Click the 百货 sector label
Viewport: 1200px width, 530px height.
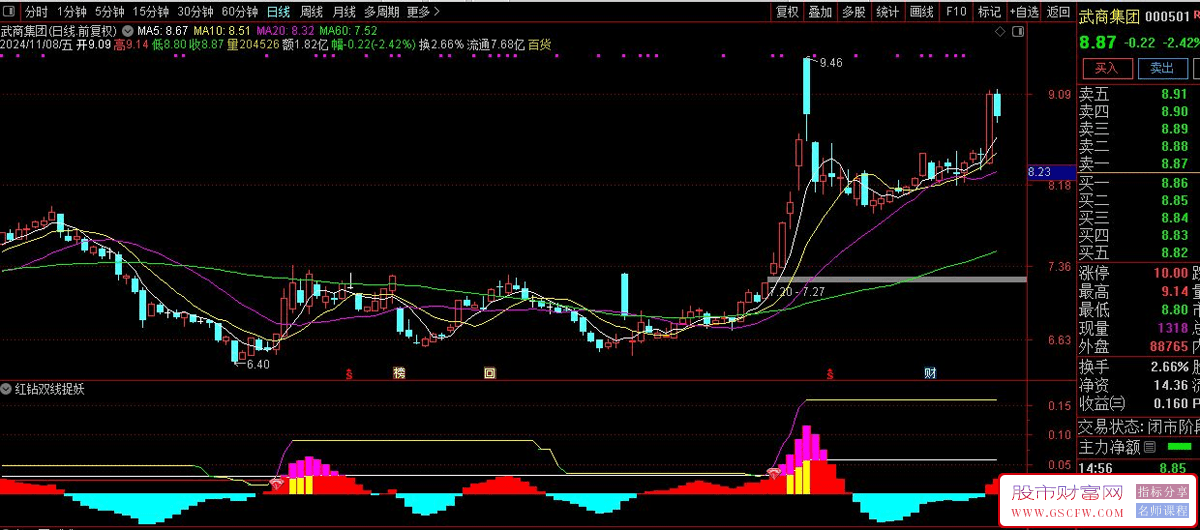pos(539,44)
